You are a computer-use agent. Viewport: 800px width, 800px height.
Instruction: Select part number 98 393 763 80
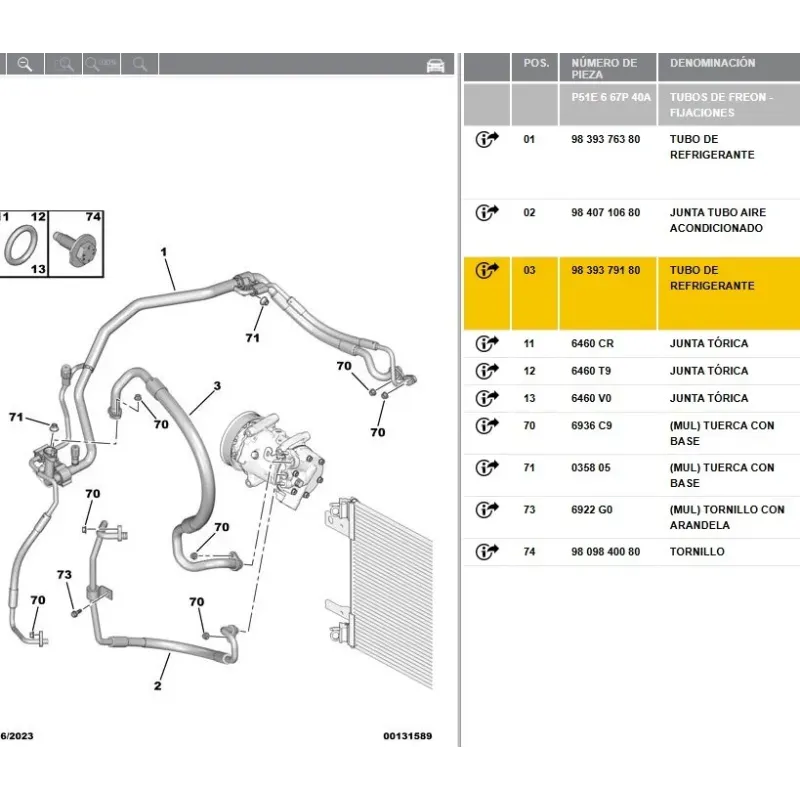tap(605, 140)
